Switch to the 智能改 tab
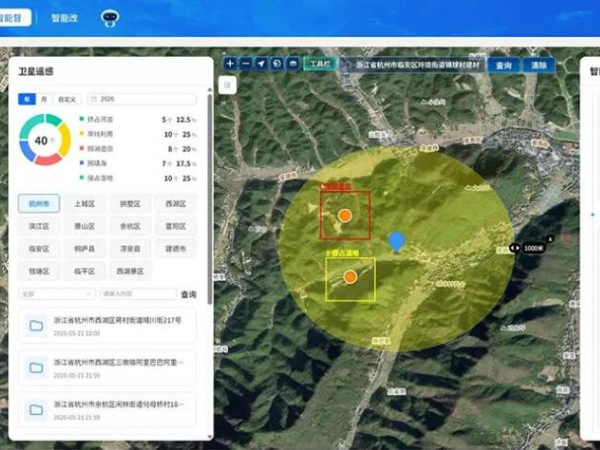Viewport: 600px width, 450px height. [65, 18]
